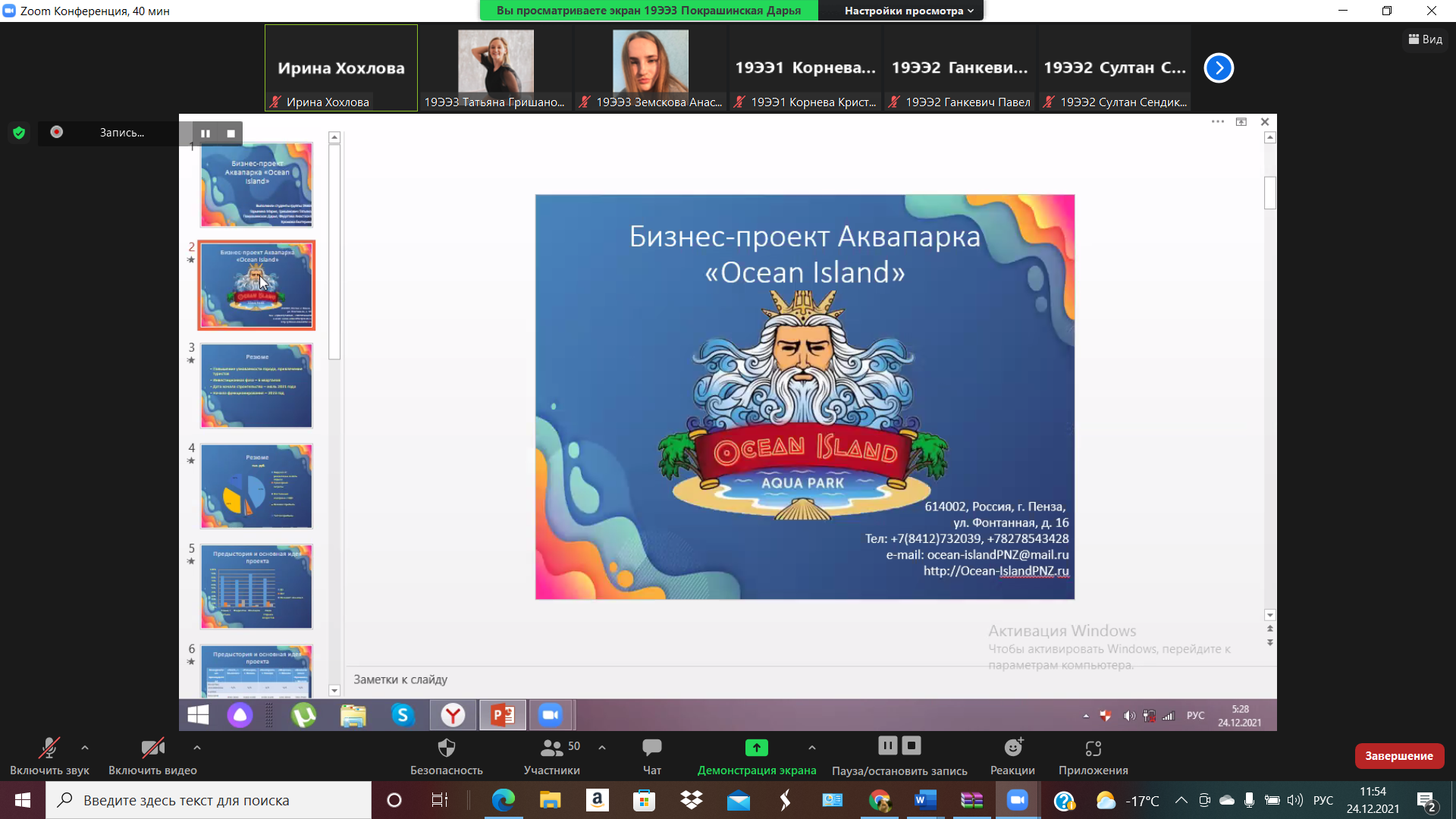Click the red Завершение button
This screenshot has height=819, width=1456.
pos(1399,756)
